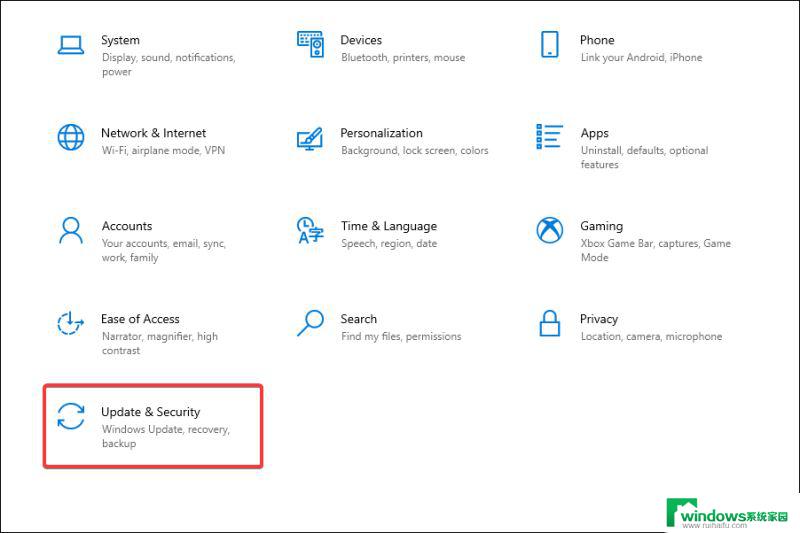This screenshot has width=800, height=533.
Task: Open the Accounts settings title
Action: point(127,226)
